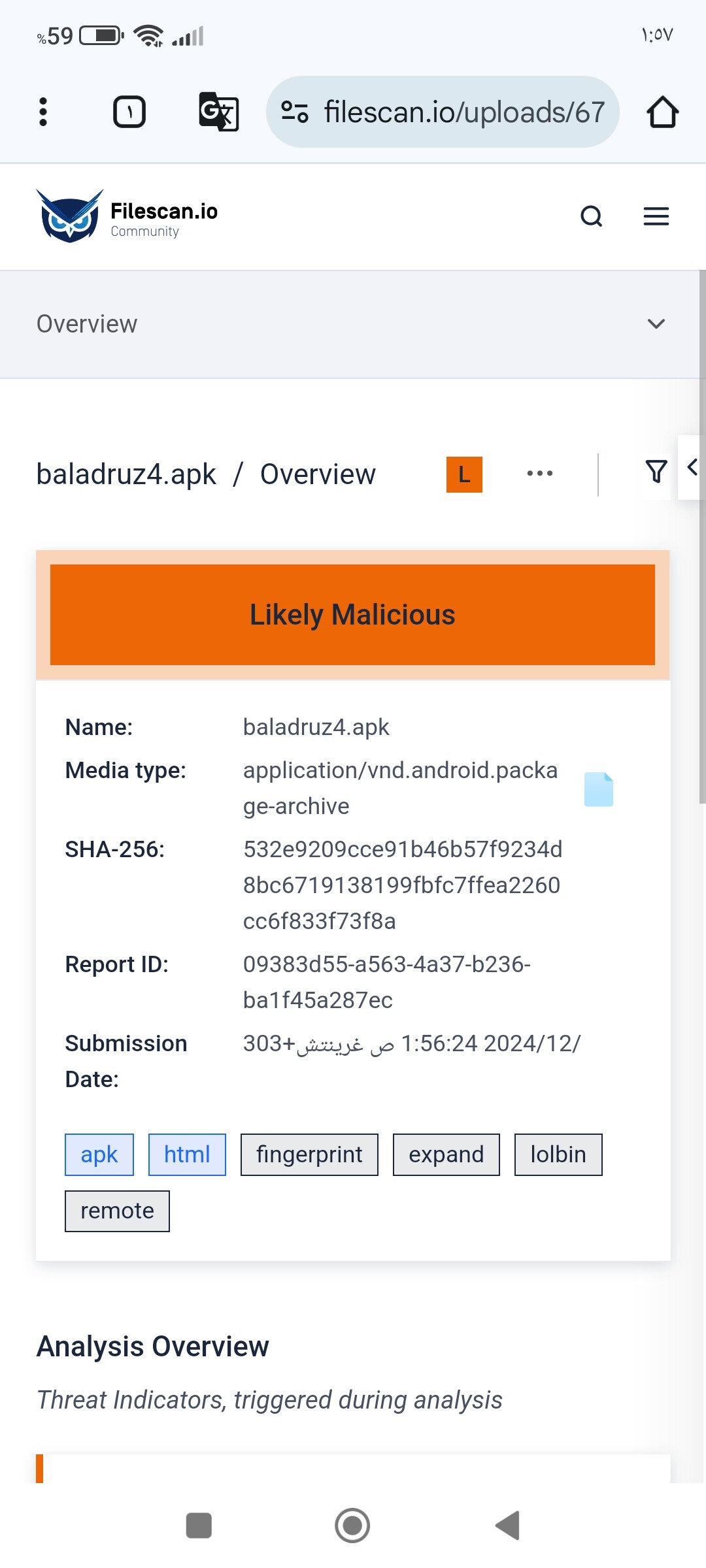The height and width of the screenshot is (1568, 706).
Task: Click the lolbin tag
Action: [558, 1154]
